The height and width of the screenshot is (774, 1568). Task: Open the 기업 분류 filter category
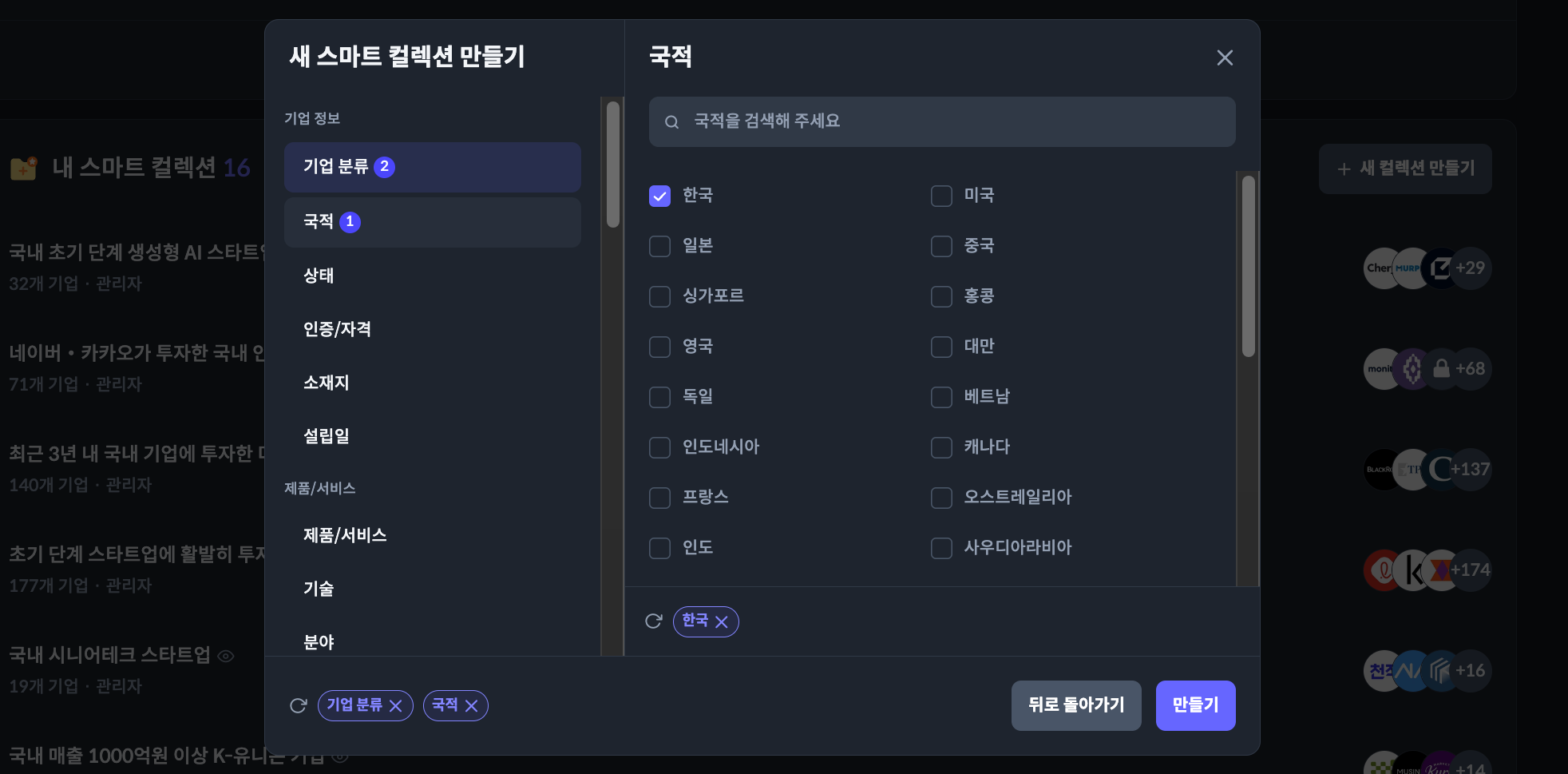pyautogui.click(x=432, y=167)
